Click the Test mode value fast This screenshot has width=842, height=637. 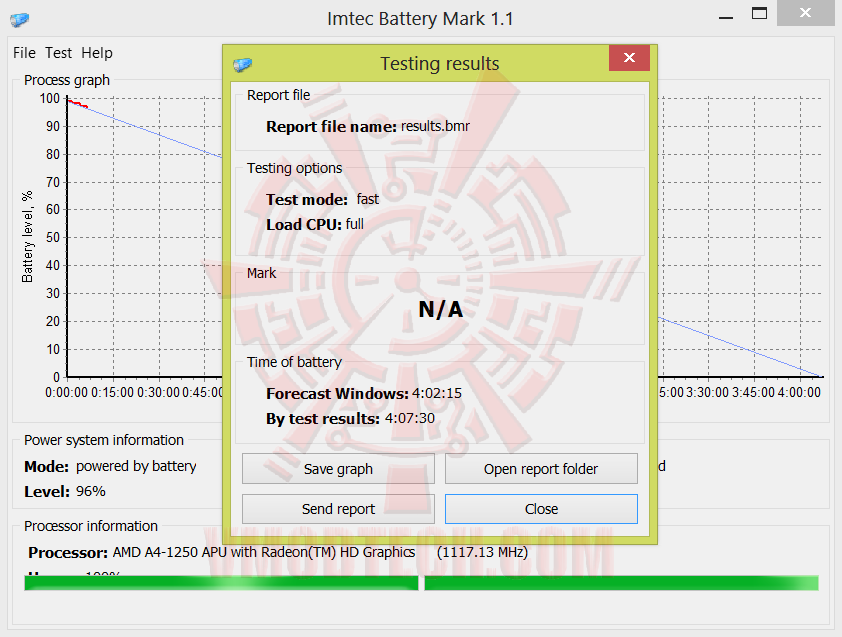[368, 199]
